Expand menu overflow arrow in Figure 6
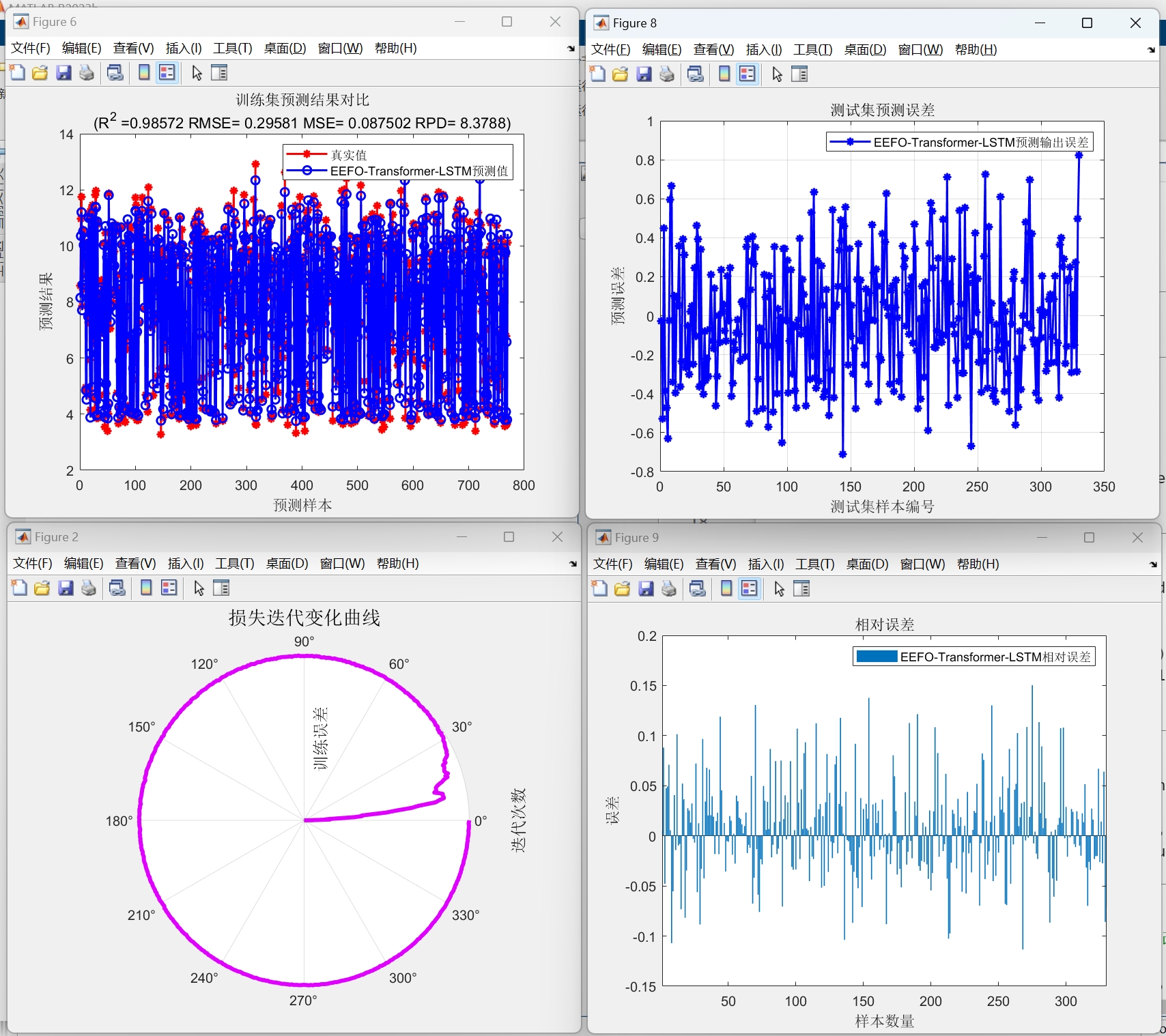 click(x=571, y=48)
